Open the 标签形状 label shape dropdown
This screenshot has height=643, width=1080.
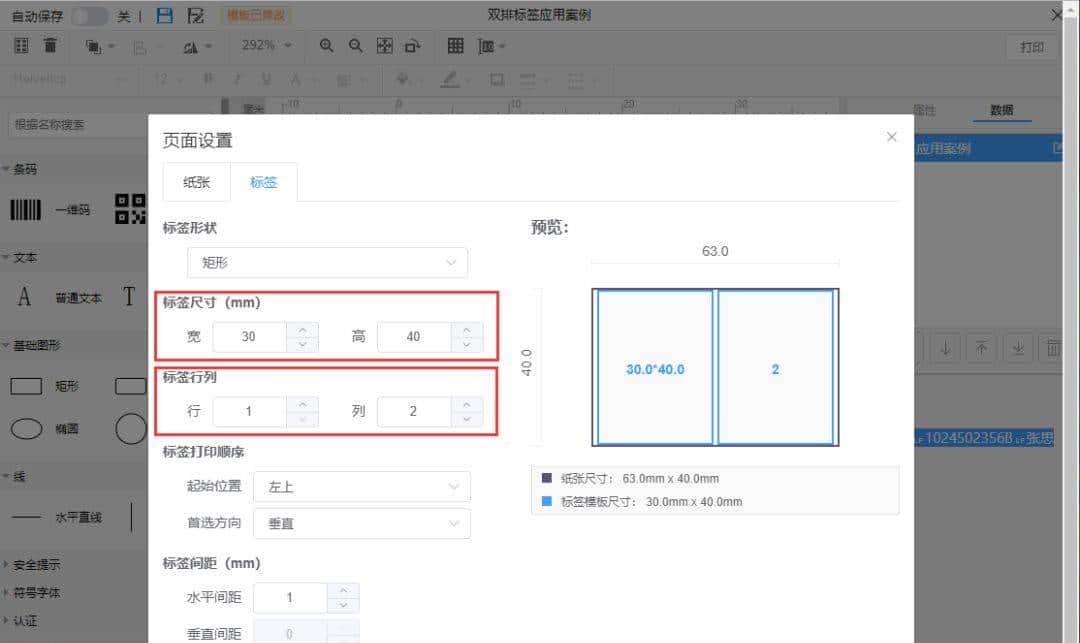coord(327,262)
